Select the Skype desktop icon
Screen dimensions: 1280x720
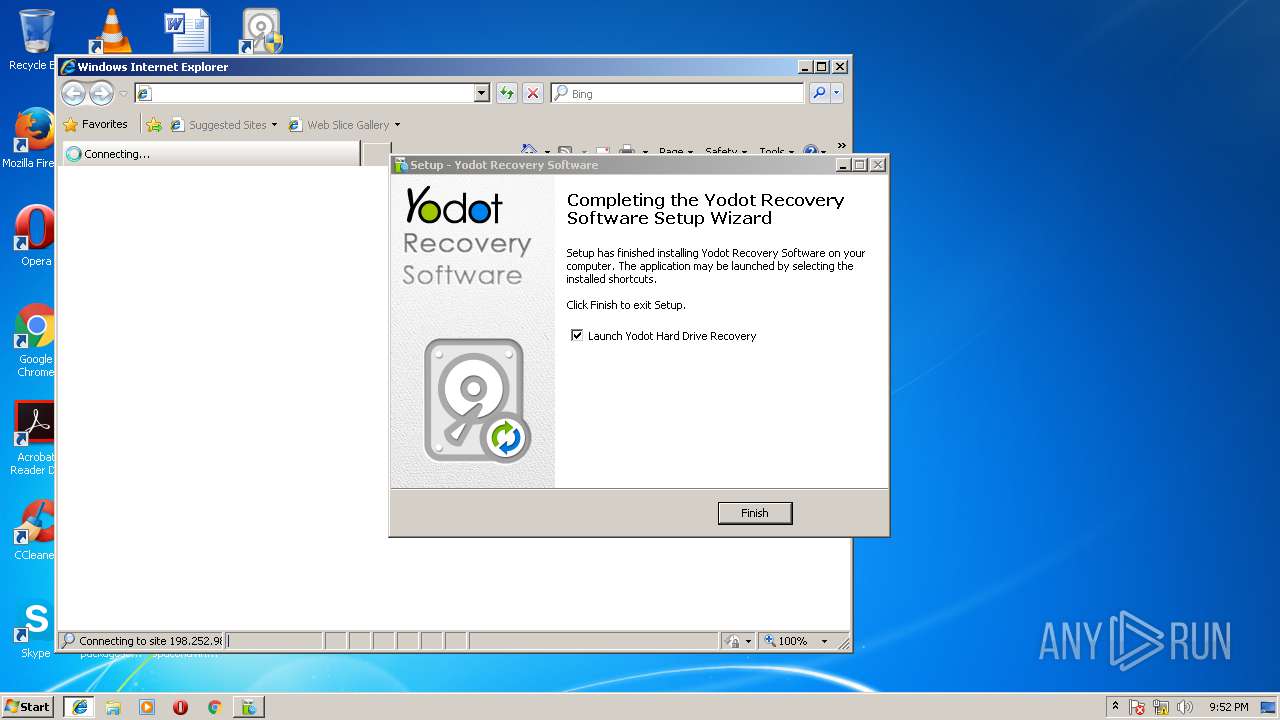[x=35, y=629]
